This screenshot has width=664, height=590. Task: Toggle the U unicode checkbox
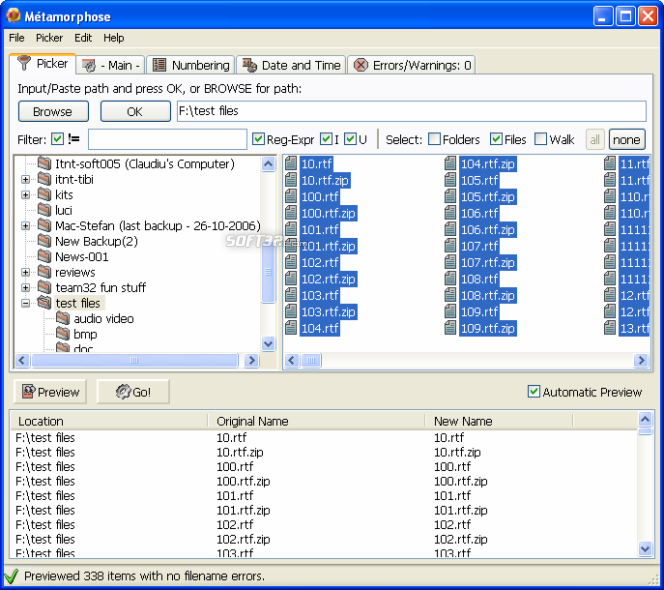coord(350,139)
